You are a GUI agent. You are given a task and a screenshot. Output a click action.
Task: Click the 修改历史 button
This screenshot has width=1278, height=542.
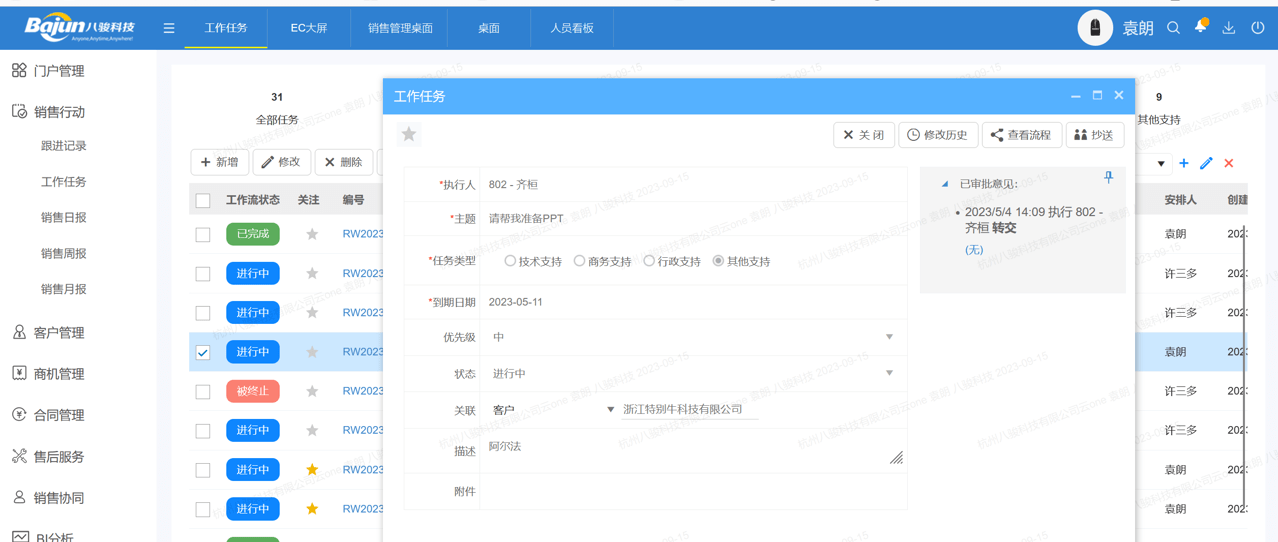tap(937, 135)
